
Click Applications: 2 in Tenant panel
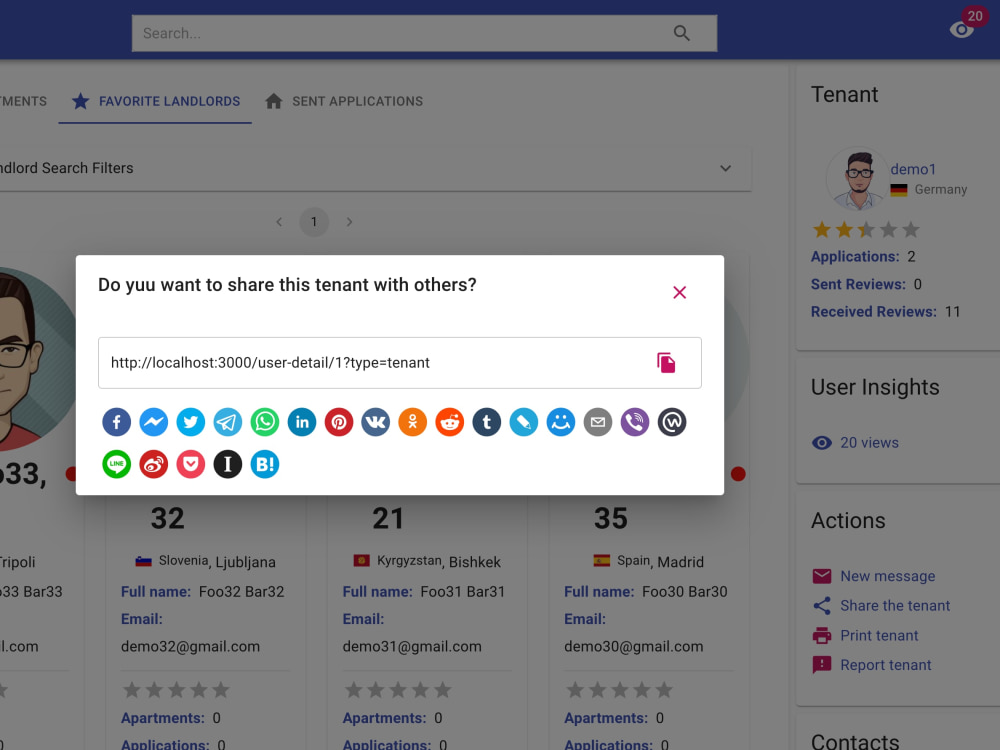pos(863,256)
